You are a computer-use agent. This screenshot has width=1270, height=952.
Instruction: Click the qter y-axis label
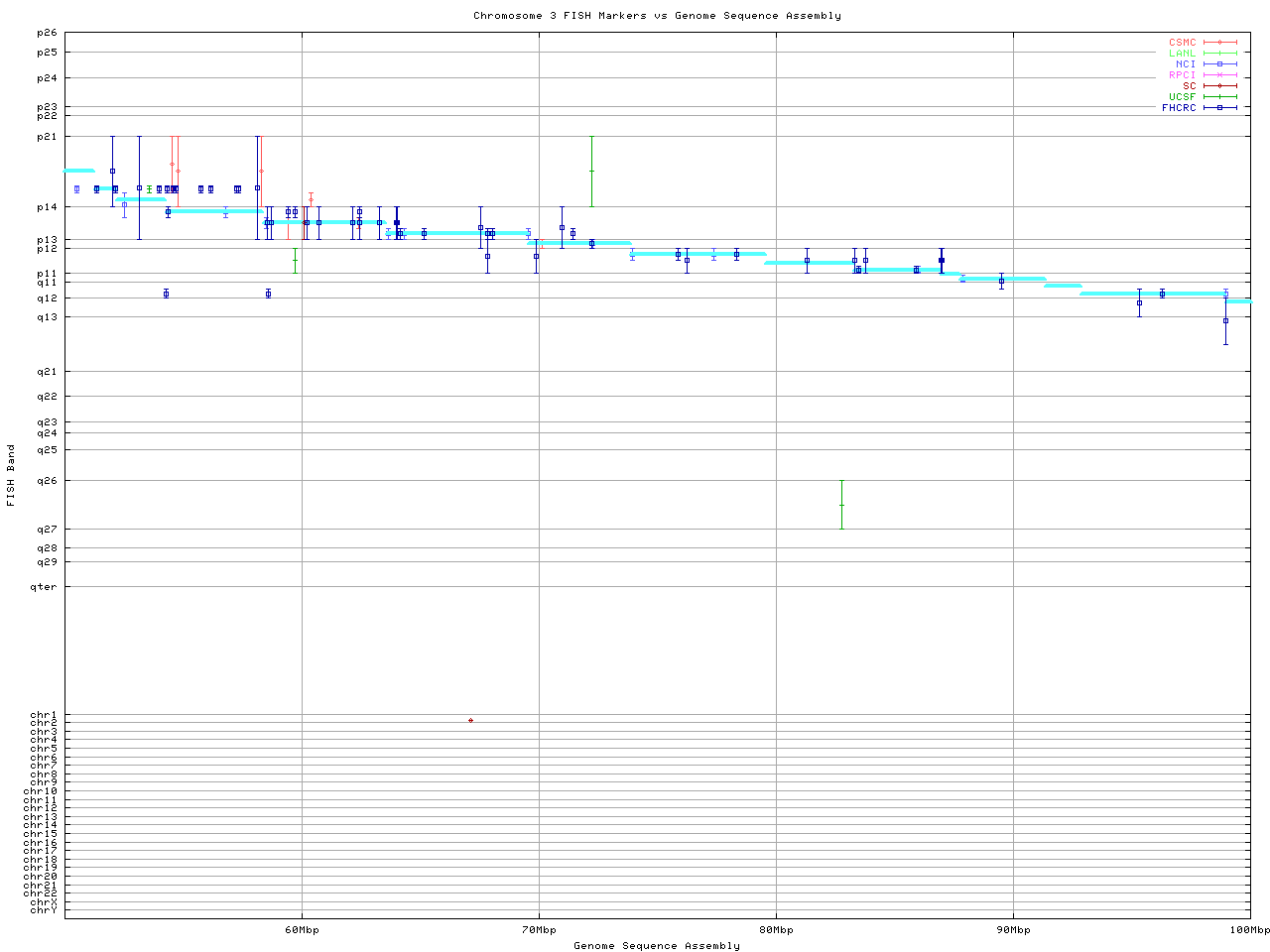tap(44, 587)
